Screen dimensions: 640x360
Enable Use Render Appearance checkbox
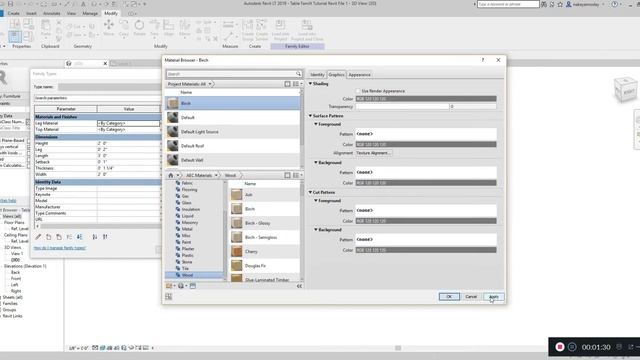tap(358, 91)
